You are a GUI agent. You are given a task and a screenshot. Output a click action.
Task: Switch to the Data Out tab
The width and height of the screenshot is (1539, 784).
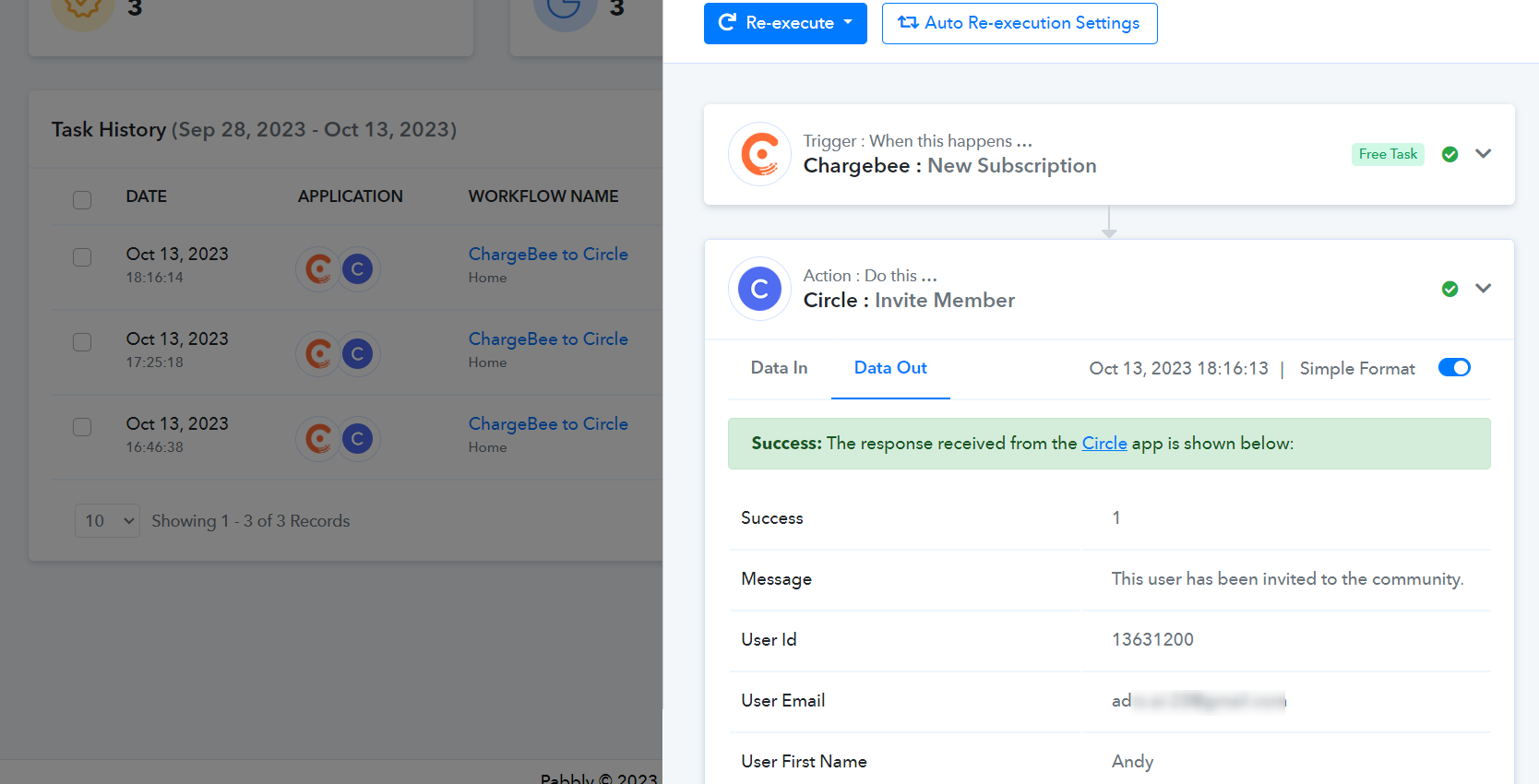(890, 368)
